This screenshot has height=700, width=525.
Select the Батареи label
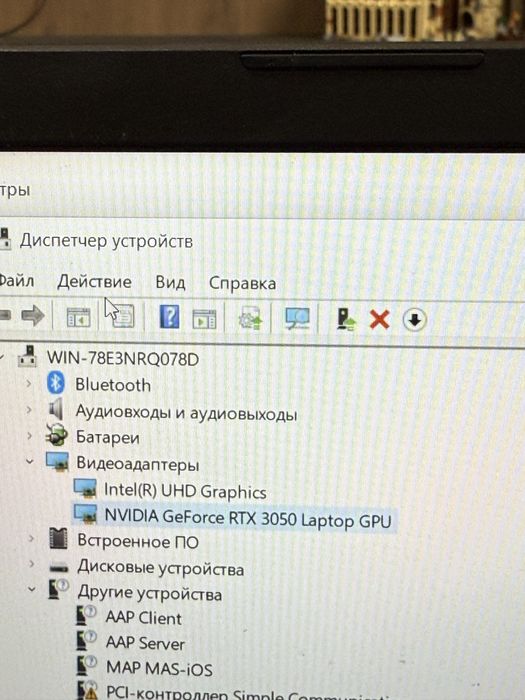[108, 437]
